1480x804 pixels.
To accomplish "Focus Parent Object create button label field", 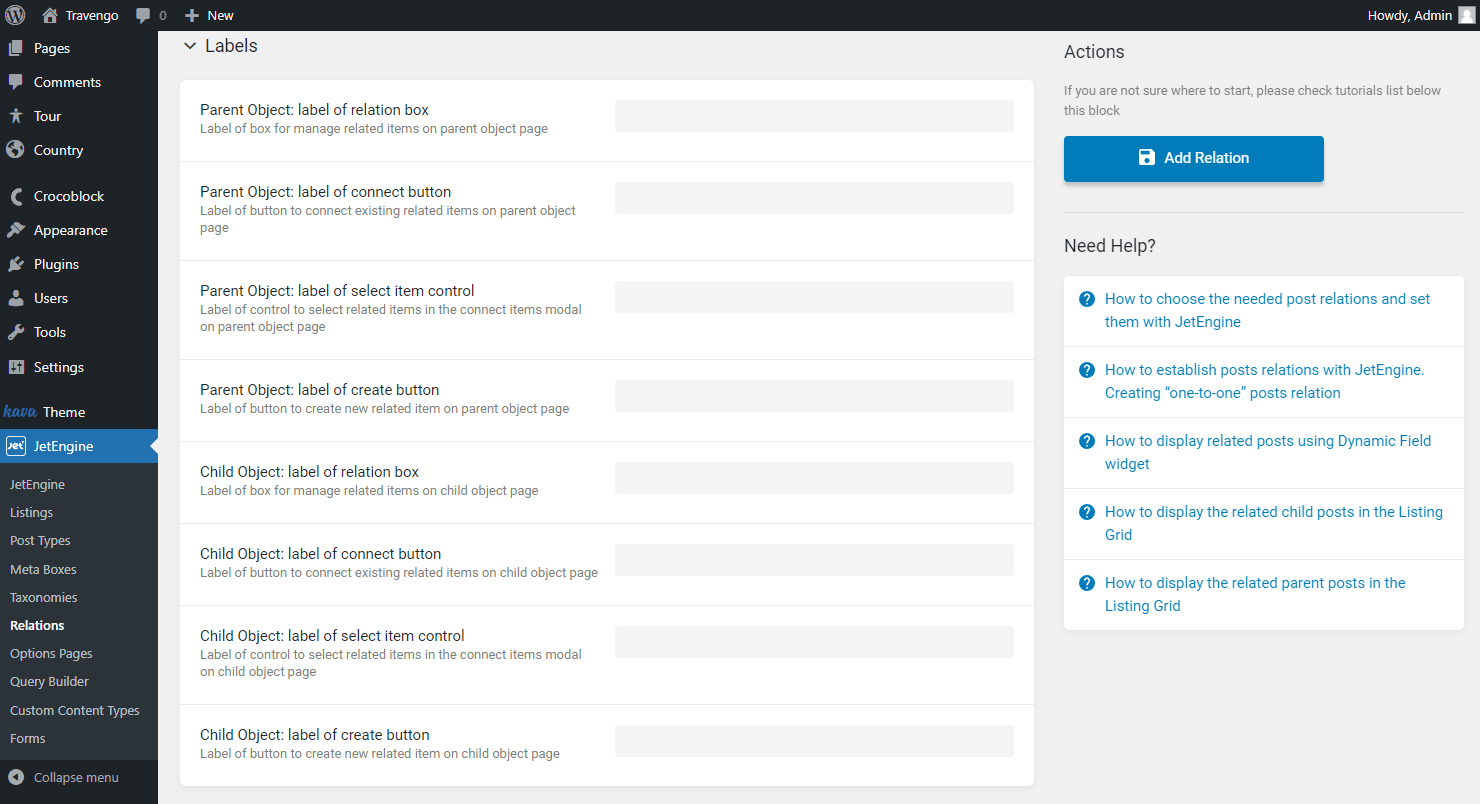I will point(814,396).
